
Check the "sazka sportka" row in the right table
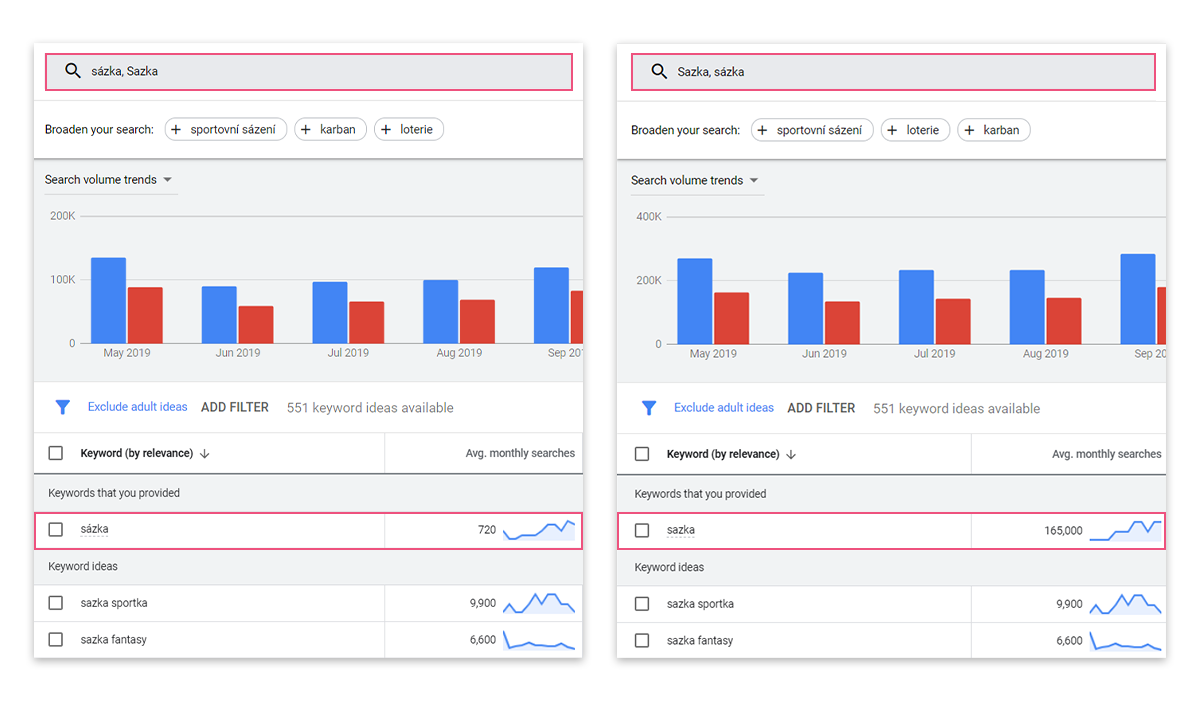point(642,604)
